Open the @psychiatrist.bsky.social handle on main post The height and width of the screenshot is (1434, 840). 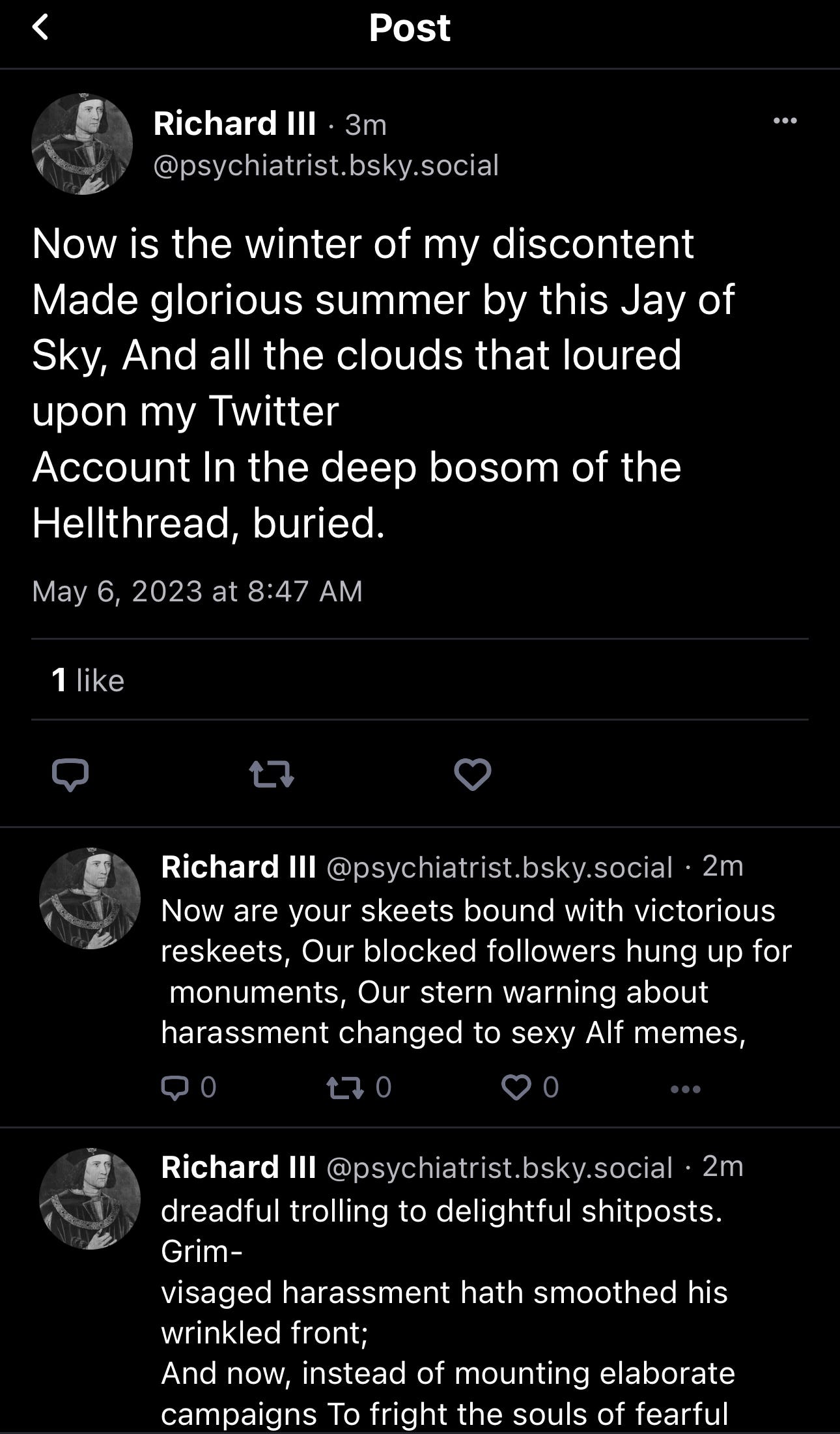pyautogui.click(x=326, y=165)
